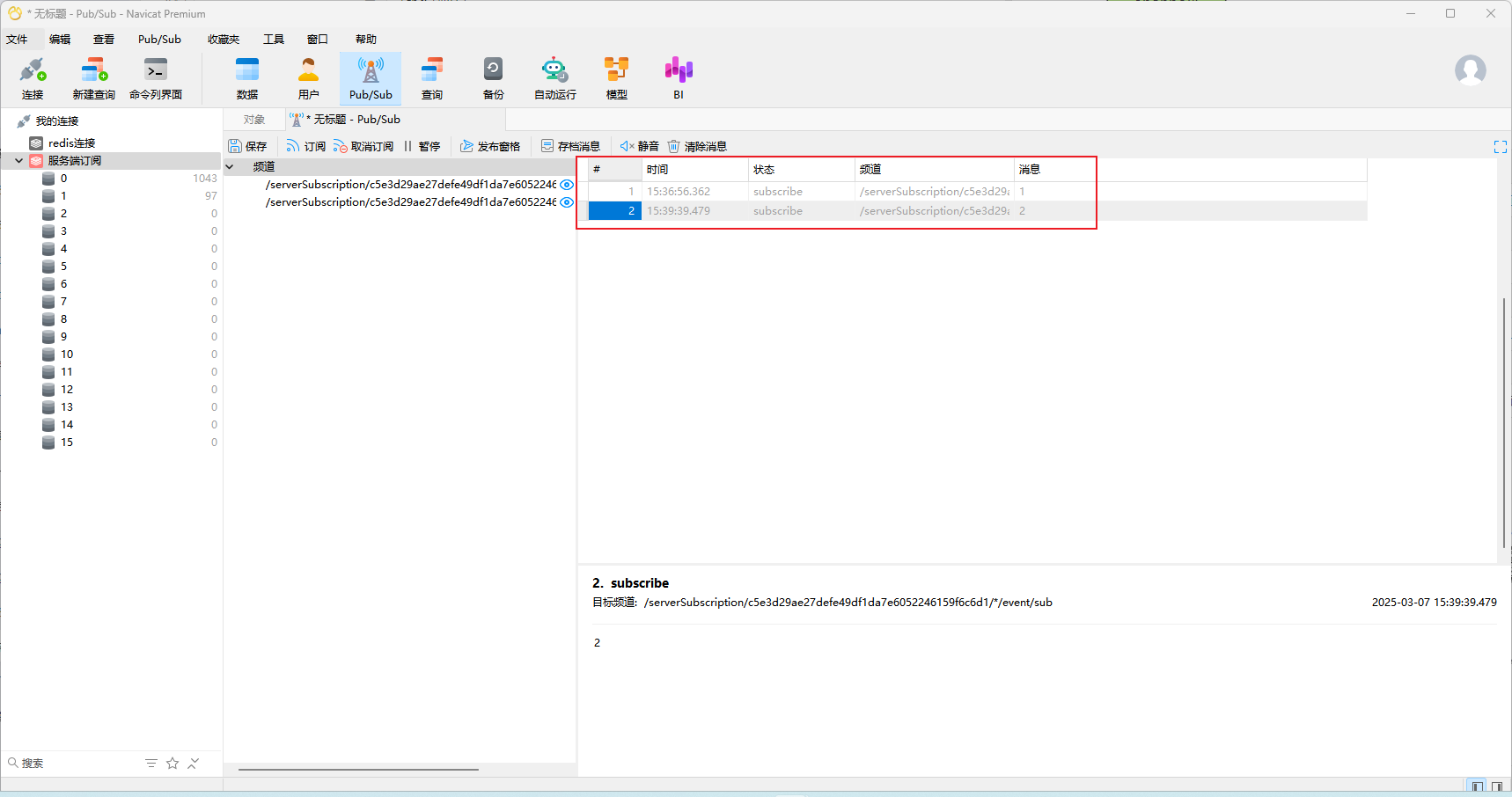
Task: Collapse the 频道 channel list
Action: [230, 167]
